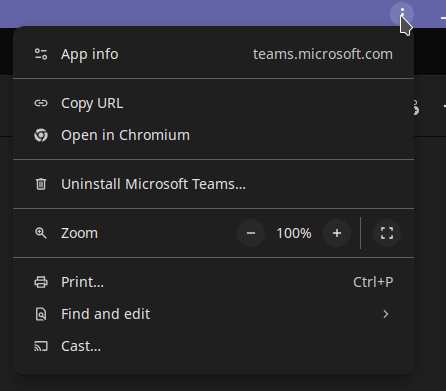The image size is (446, 391).
Task: Increase zoom with the plus button
Action: pyautogui.click(x=337, y=233)
